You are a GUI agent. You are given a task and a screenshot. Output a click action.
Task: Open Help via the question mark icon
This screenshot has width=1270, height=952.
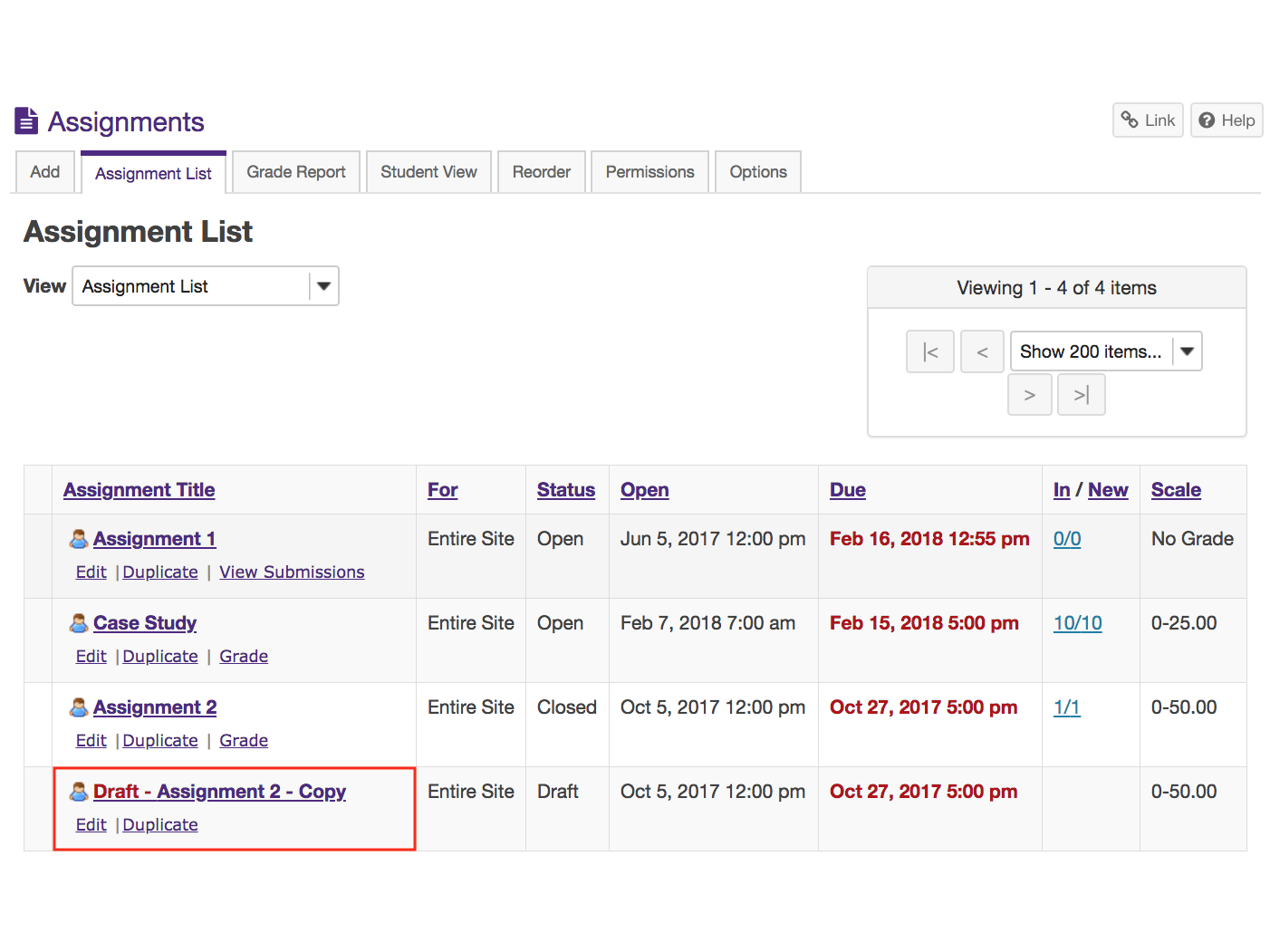(1226, 120)
